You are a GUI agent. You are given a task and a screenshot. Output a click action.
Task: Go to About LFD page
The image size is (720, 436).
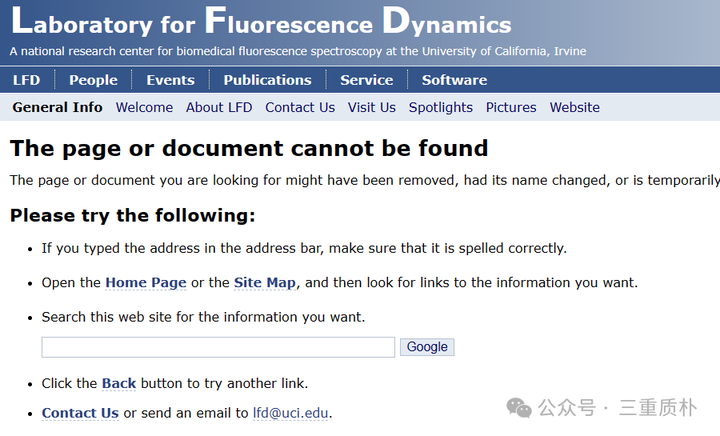coord(219,107)
